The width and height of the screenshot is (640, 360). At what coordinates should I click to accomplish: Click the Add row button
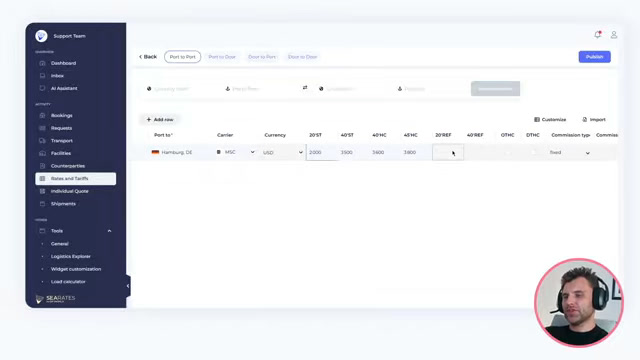point(160,120)
